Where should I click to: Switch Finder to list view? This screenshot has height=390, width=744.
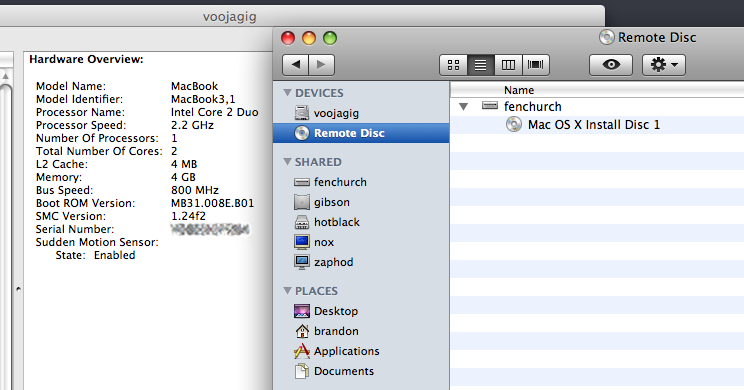pos(481,65)
